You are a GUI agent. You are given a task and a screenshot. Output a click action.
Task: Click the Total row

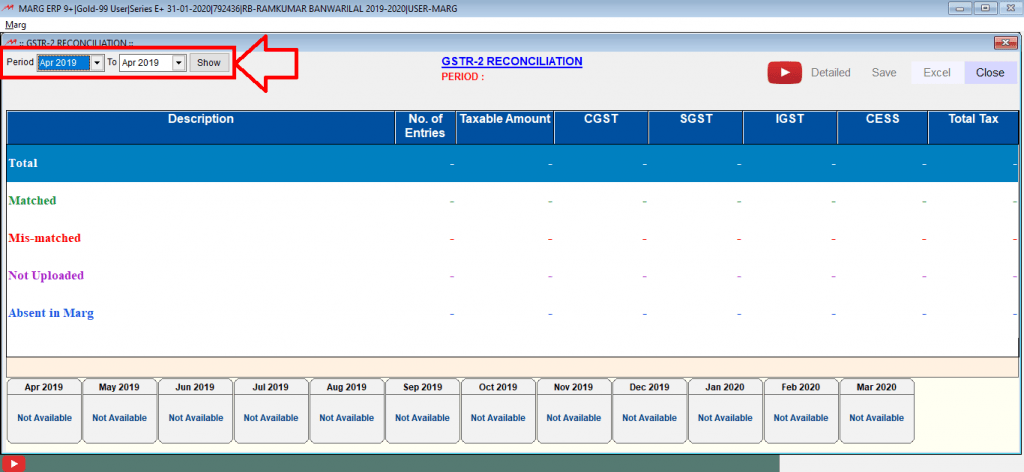513,163
